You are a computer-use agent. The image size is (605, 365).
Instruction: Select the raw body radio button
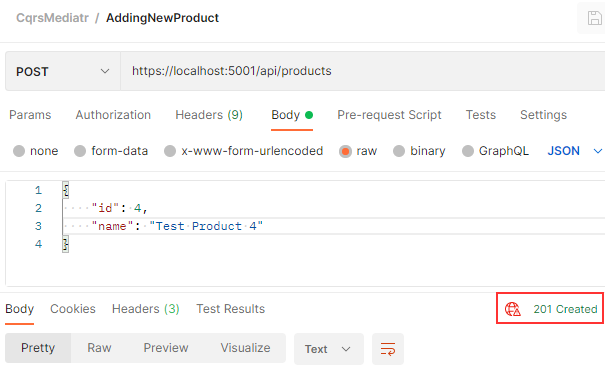(345, 151)
